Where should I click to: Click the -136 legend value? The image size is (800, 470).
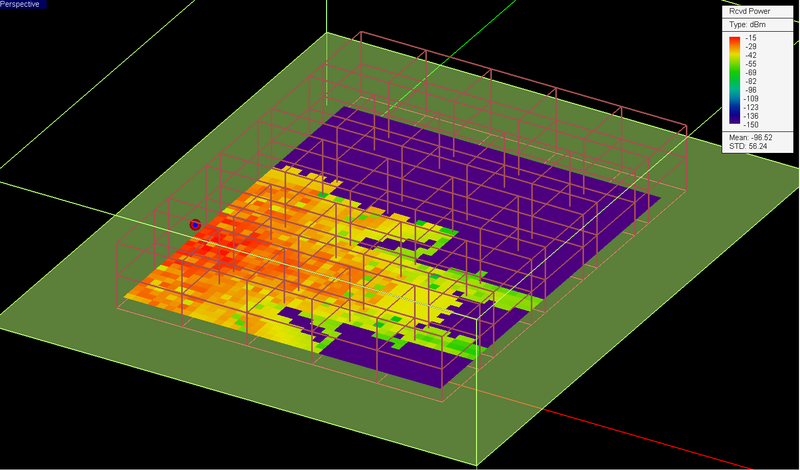[x=752, y=116]
